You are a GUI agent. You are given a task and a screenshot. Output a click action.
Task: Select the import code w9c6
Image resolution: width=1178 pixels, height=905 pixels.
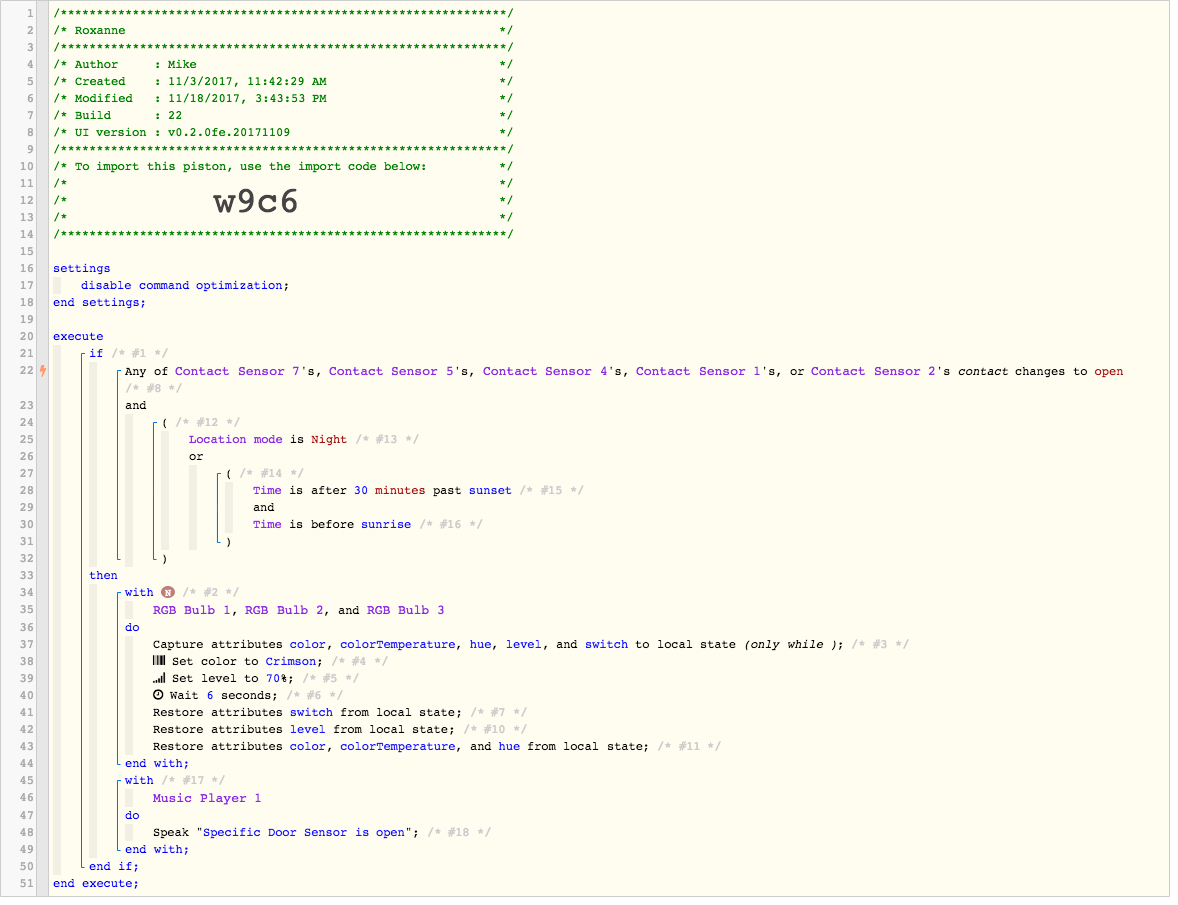coord(255,201)
